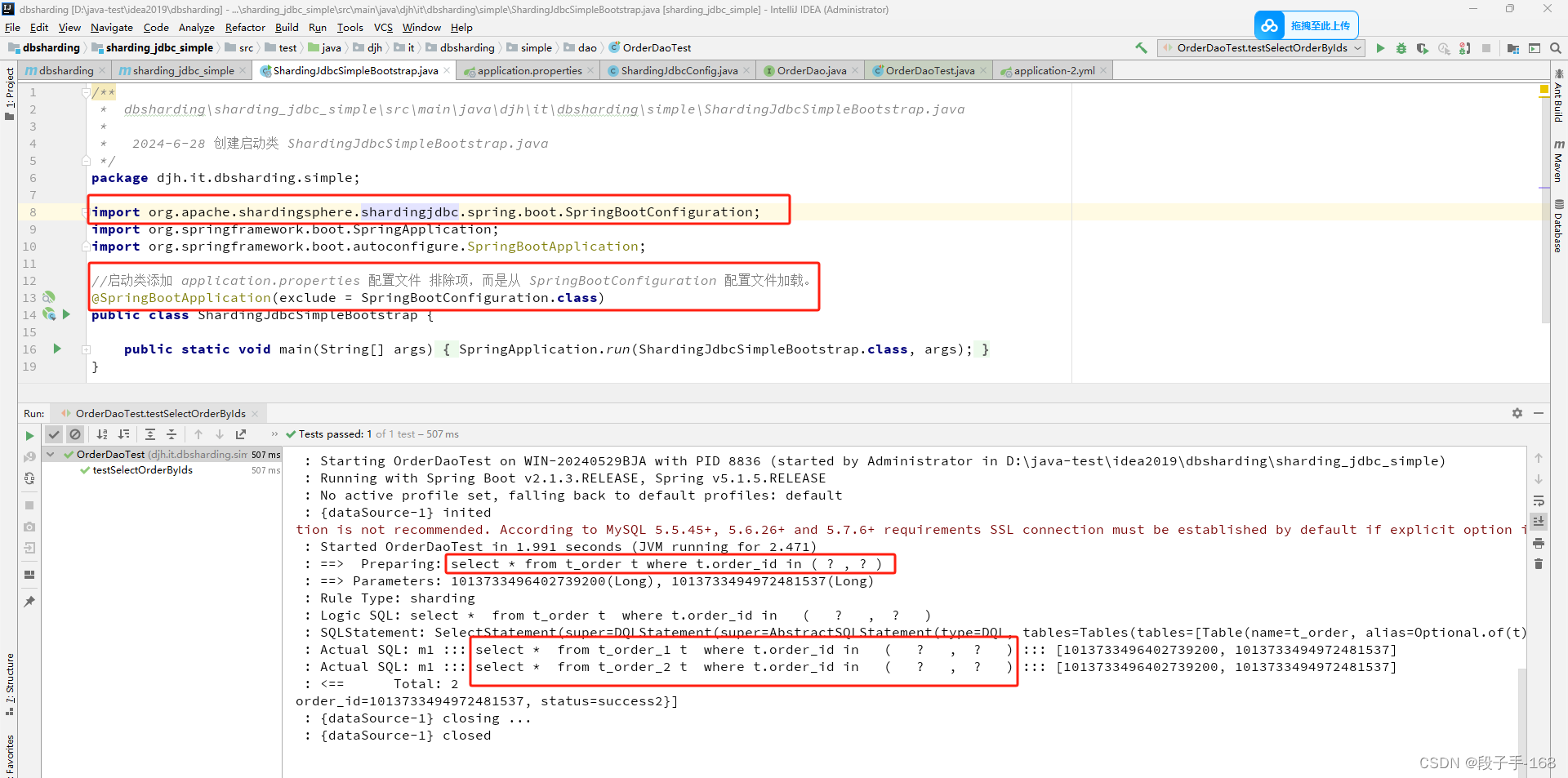The height and width of the screenshot is (778, 1568).
Task: Run with coverage icon in toolbar
Action: [x=1423, y=48]
